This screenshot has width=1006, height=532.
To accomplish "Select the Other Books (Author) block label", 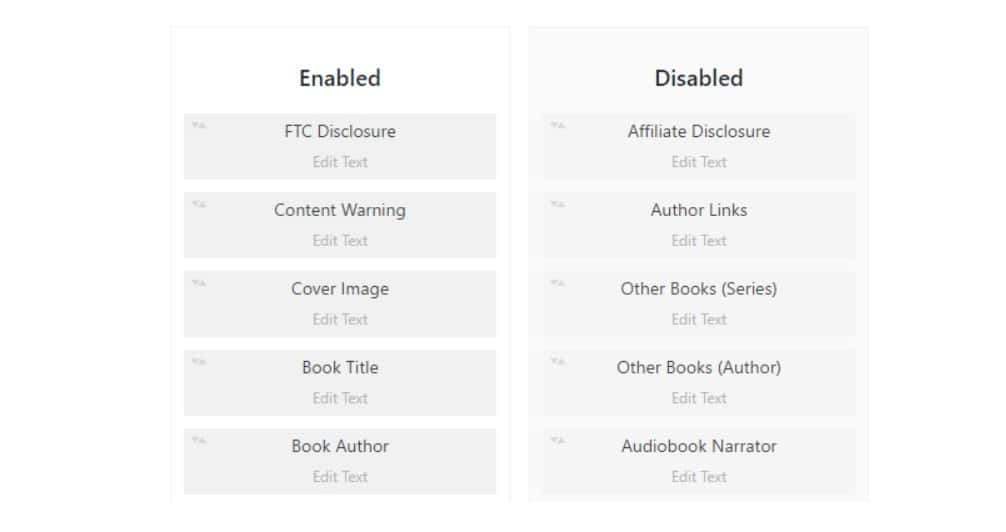I will [699, 367].
